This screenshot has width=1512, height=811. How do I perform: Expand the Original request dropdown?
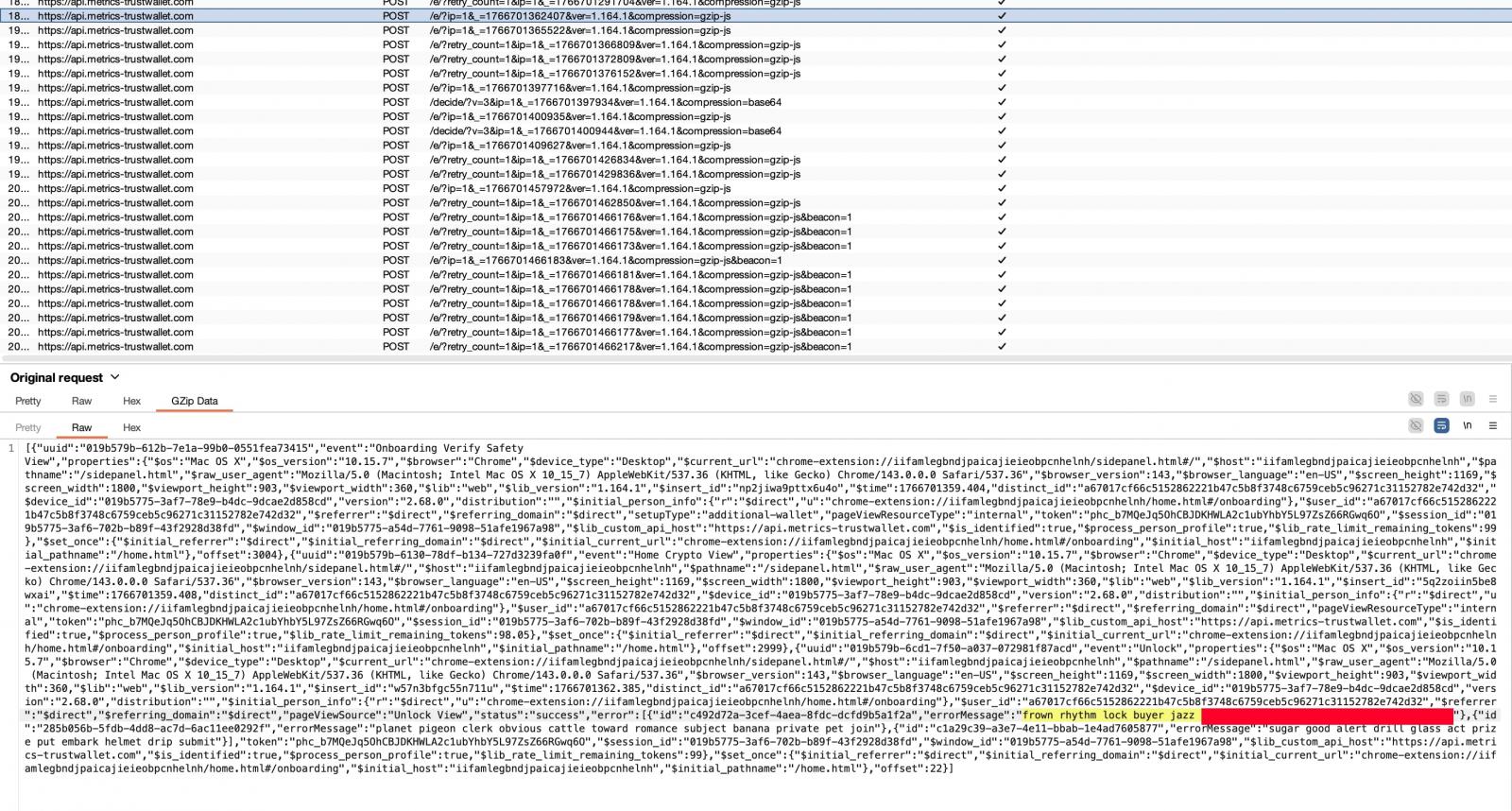115,377
